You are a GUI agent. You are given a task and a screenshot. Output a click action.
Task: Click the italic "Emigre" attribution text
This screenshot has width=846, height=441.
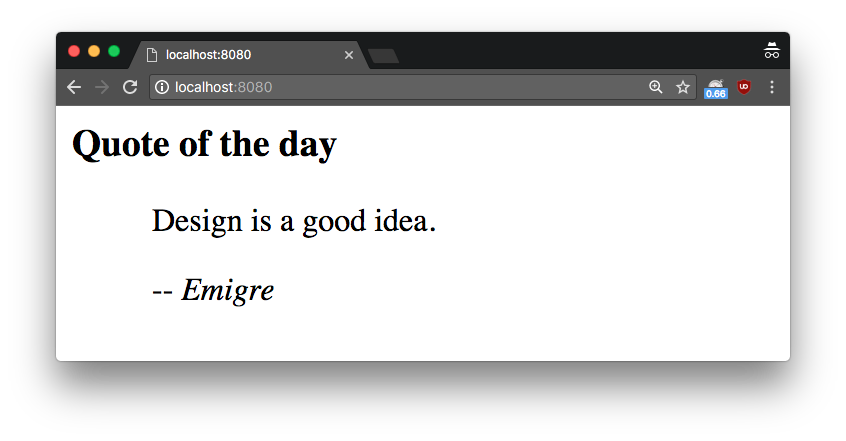(x=227, y=291)
